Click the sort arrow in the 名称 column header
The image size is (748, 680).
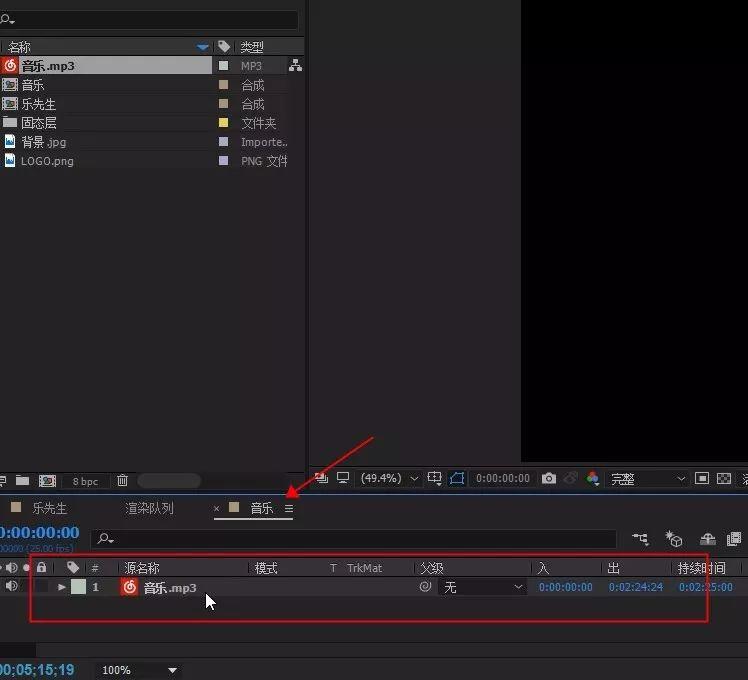click(x=202, y=47)
